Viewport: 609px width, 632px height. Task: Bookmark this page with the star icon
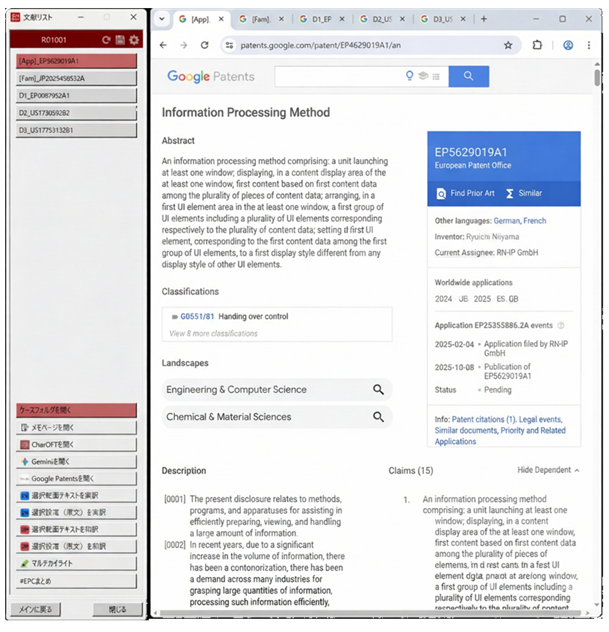pos(508,45)
